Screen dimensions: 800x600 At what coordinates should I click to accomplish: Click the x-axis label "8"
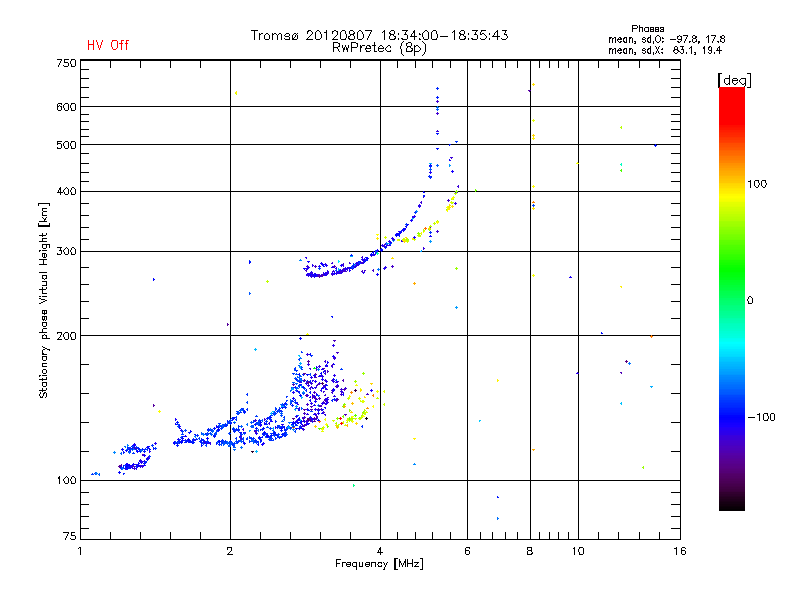click(x=530, y=551)
